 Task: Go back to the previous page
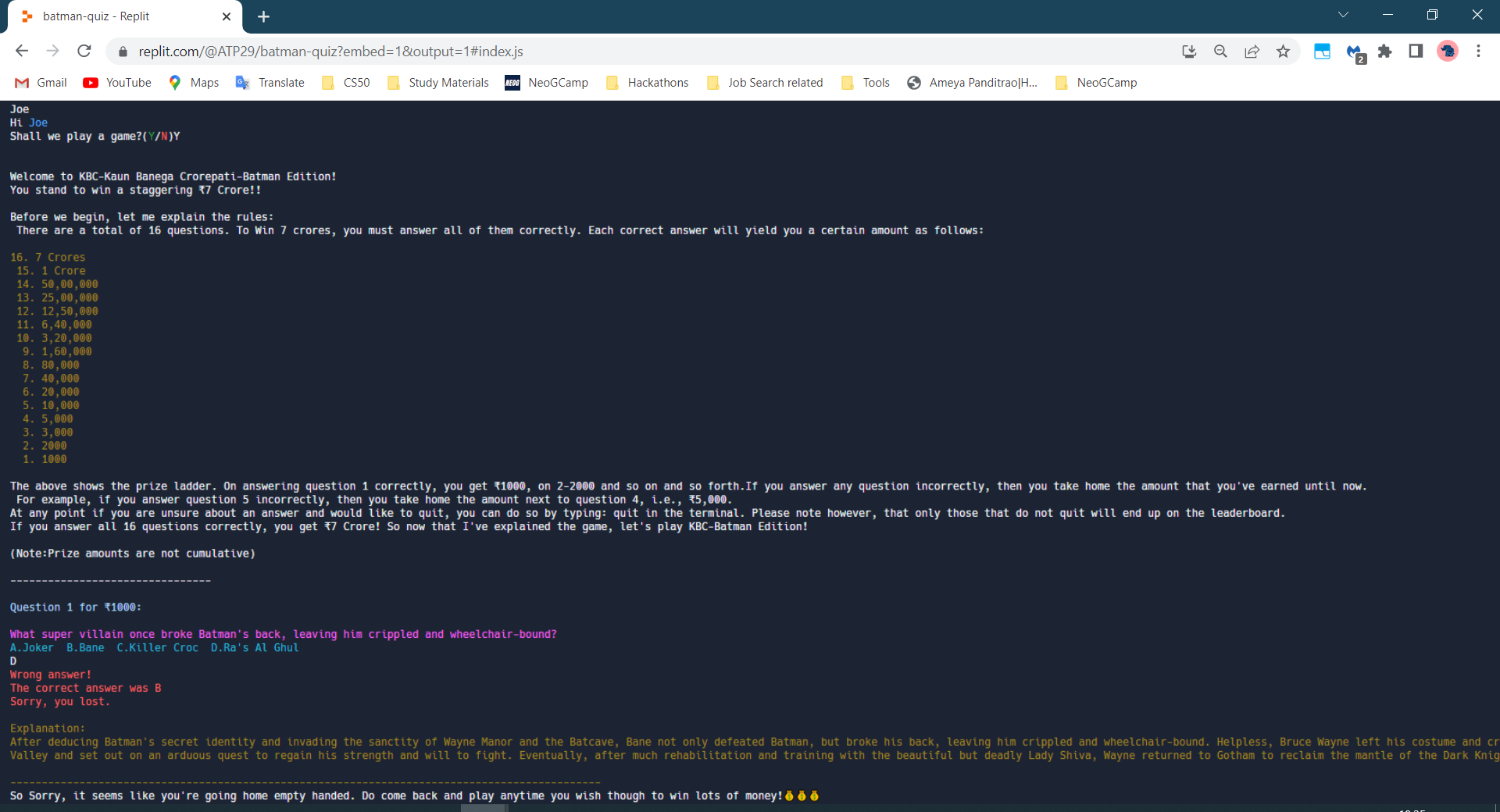click(22, 51)
